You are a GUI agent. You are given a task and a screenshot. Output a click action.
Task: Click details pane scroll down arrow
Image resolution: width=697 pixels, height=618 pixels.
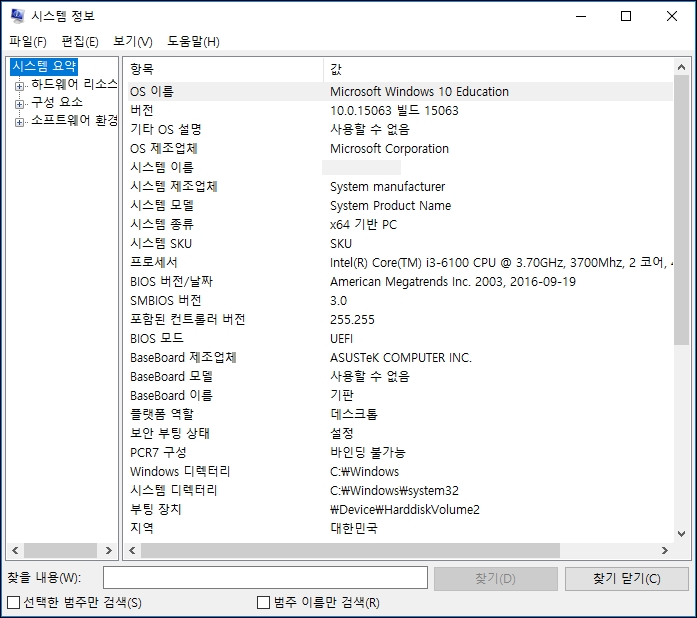[681, 534]
